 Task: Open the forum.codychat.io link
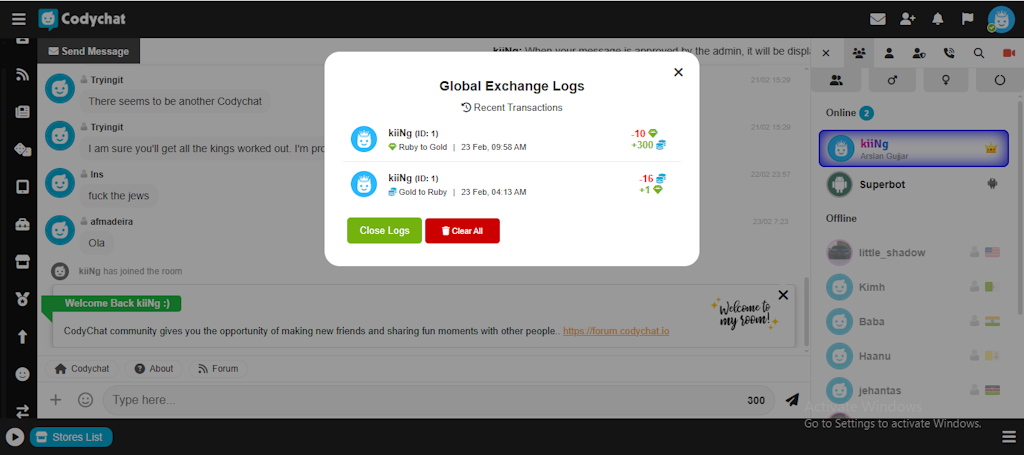(616, 331)
